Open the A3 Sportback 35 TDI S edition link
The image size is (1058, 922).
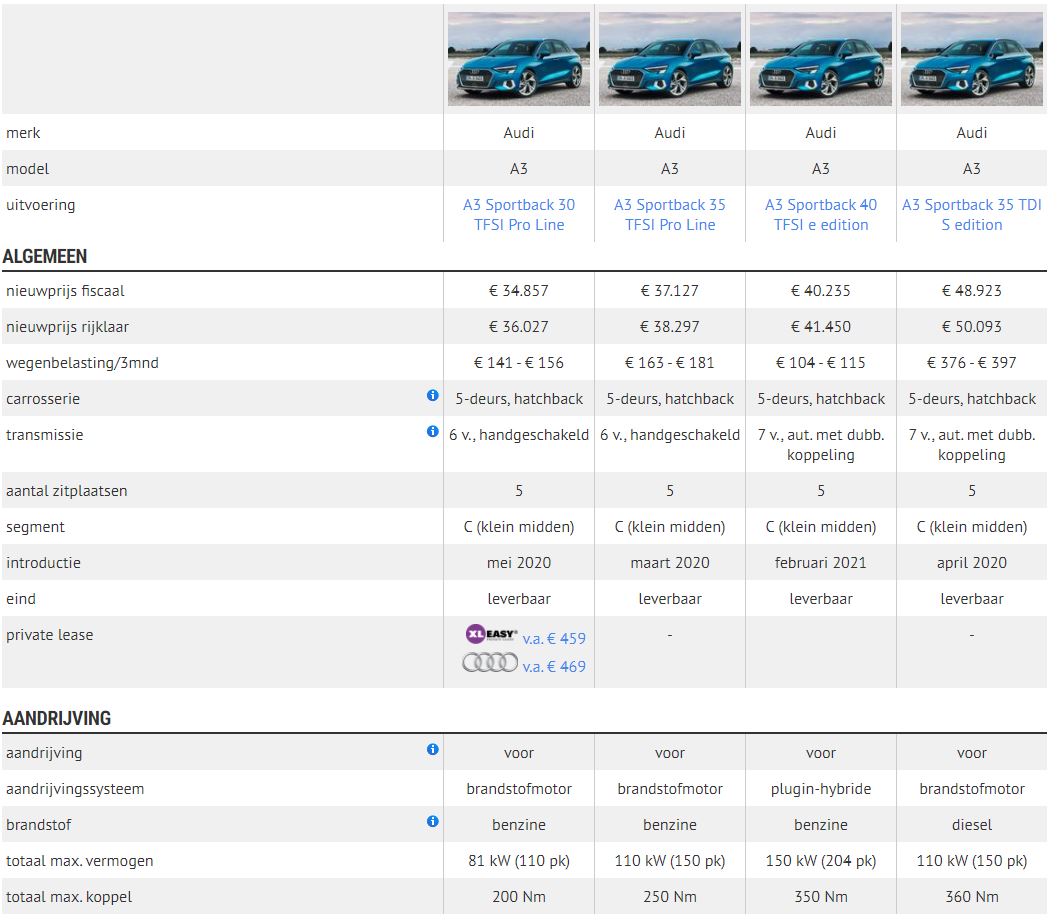pyautogui.click(x=972, y=215)
